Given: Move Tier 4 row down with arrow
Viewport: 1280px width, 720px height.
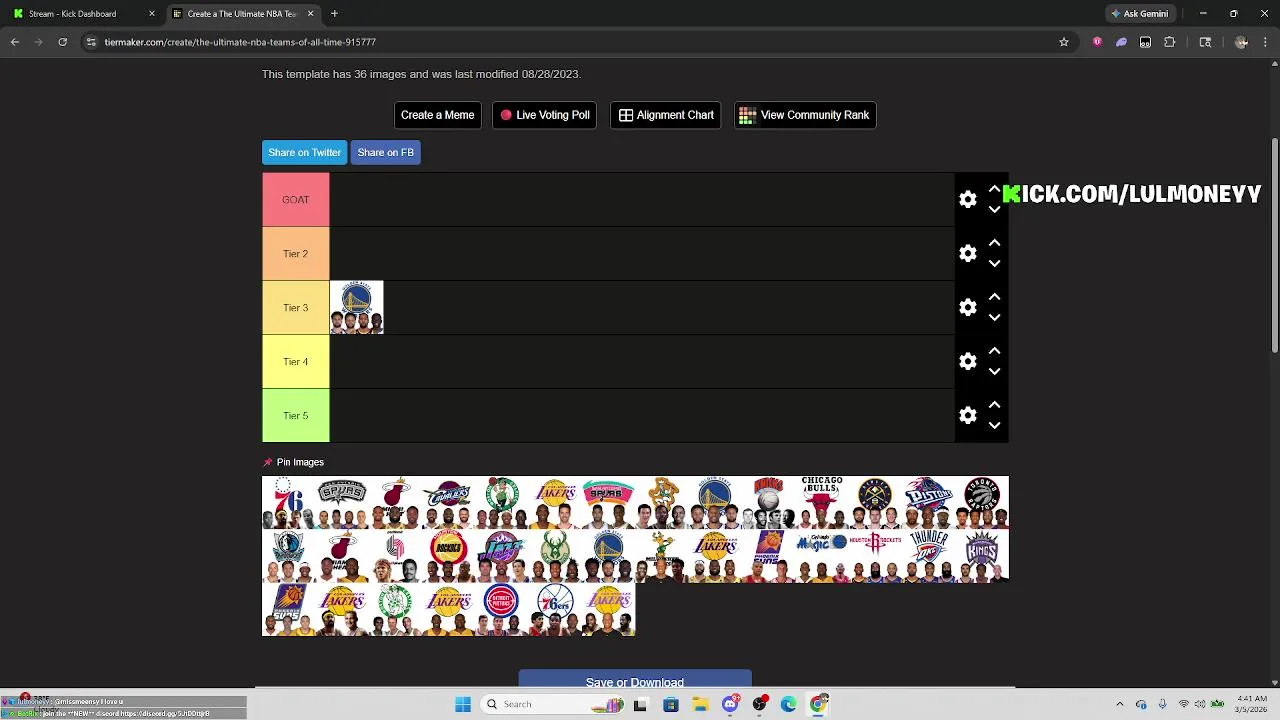Looking at the screenshot, I should click(x=994, y=372).
